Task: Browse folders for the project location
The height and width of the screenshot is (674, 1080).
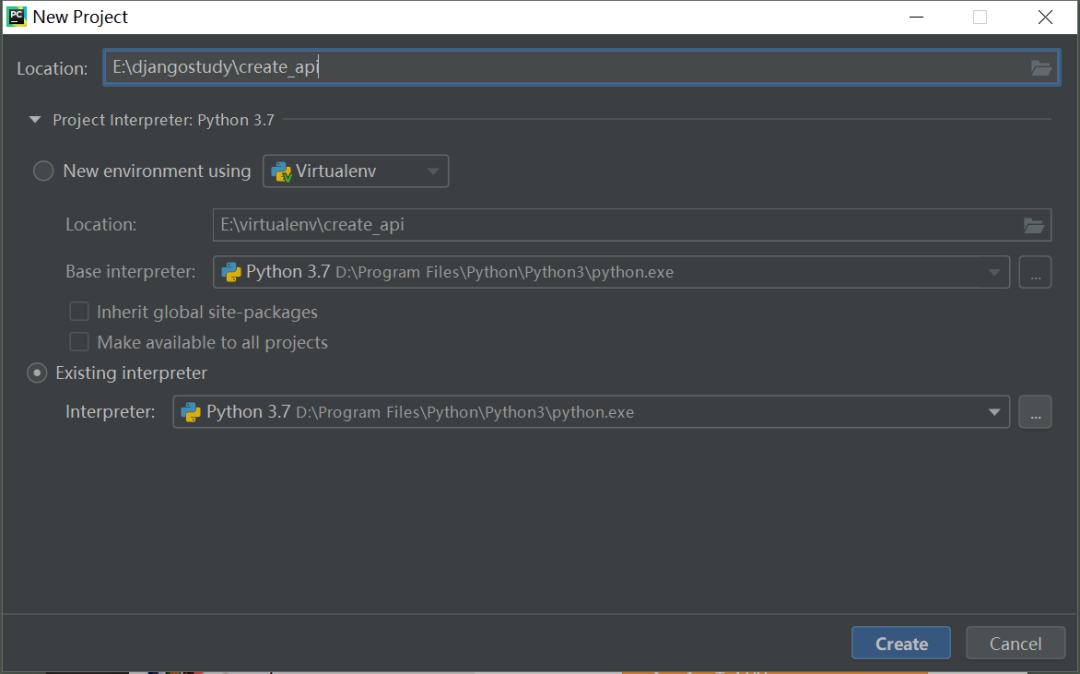Action: point(1040,67)
